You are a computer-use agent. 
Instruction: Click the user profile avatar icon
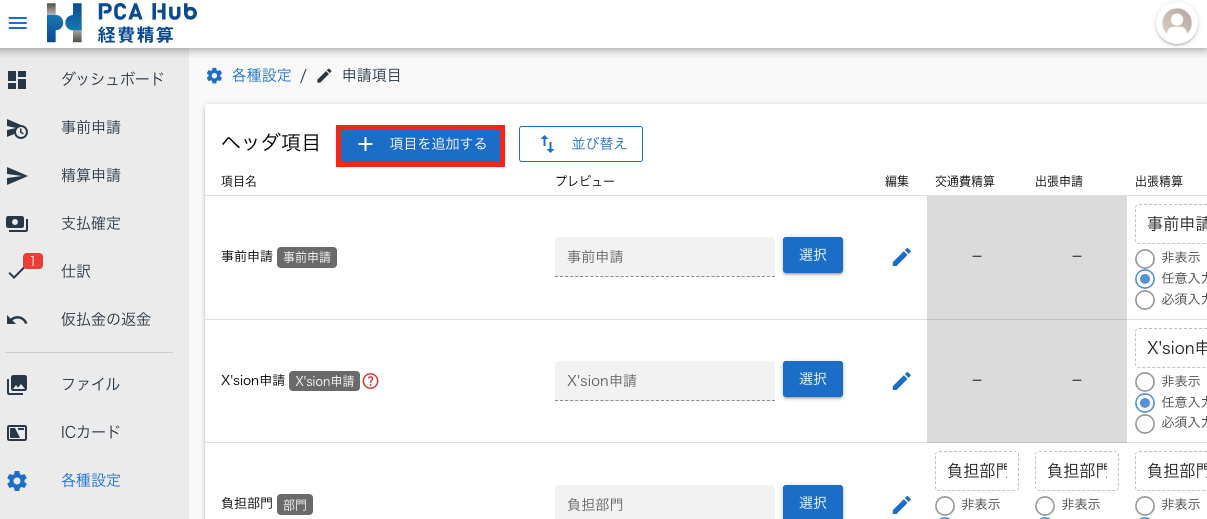coord(1177,23)
